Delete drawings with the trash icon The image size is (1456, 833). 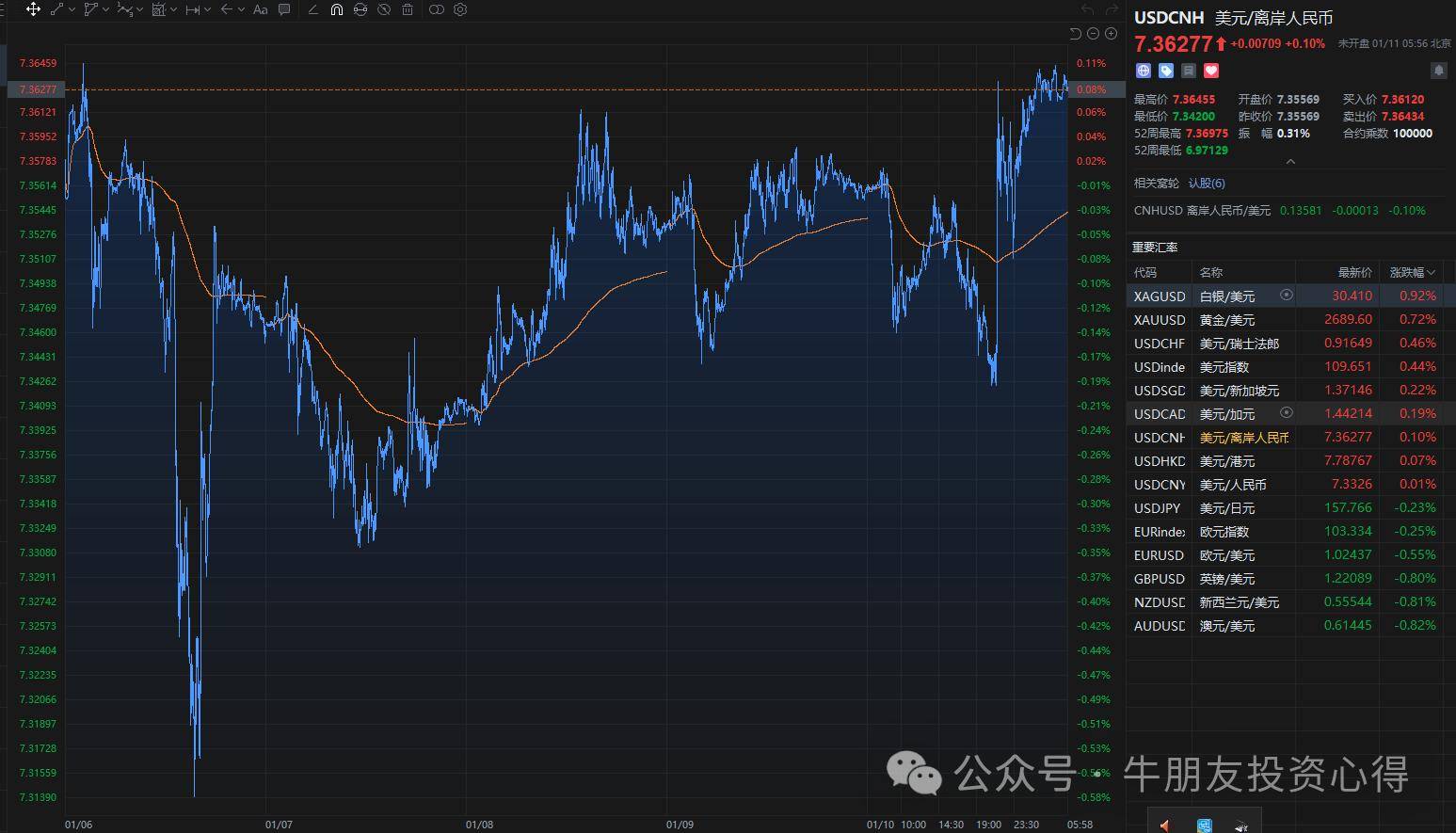pyautogui.click(x=408, y=9)
